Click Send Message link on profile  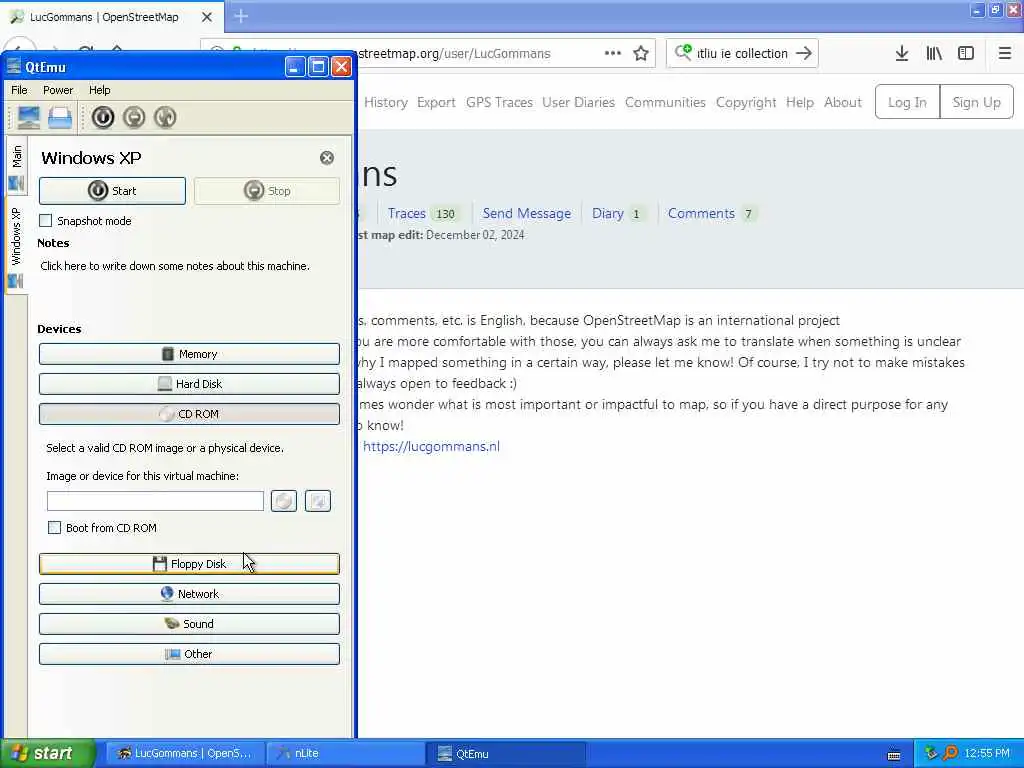pyautogui.click(x=527, y=214)
